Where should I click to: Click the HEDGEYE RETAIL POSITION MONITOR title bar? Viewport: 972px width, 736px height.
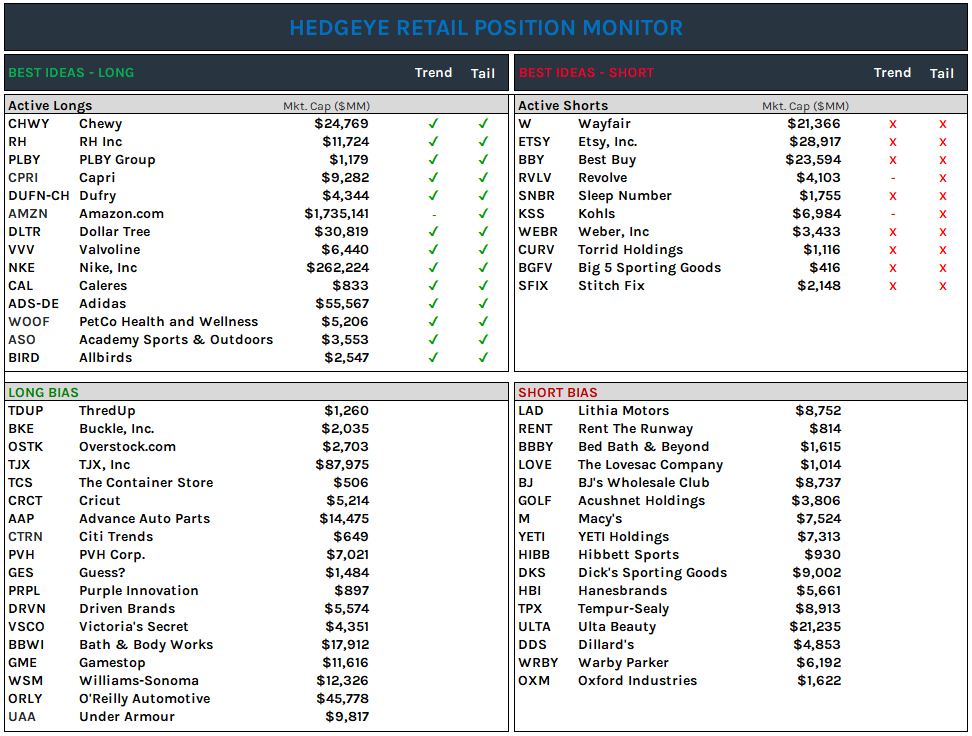(486, 27)
